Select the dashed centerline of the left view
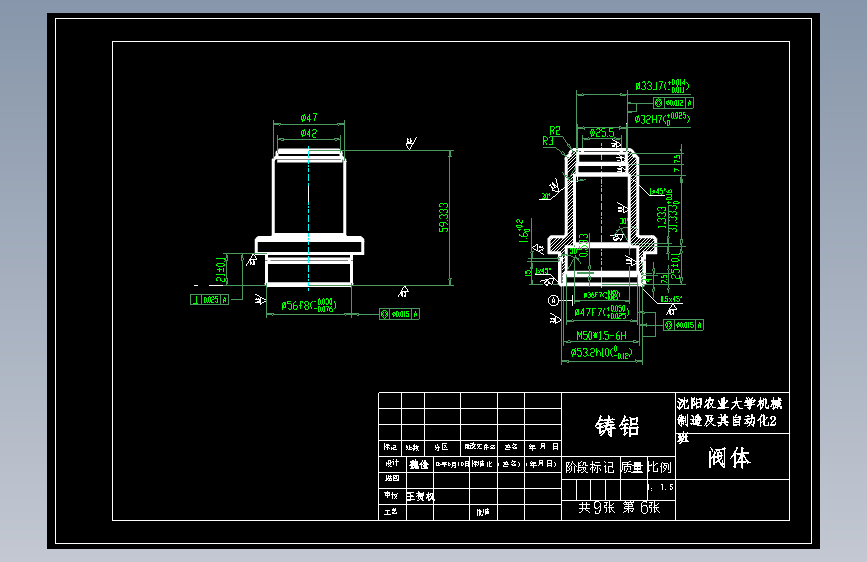The width and height of the screenshot is (867, 562). click(309, 218)
